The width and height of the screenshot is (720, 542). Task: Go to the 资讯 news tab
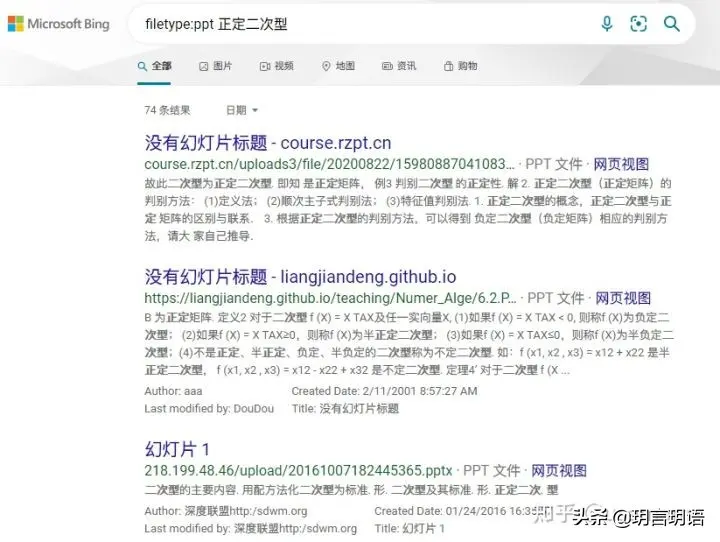tap(399, 66)
